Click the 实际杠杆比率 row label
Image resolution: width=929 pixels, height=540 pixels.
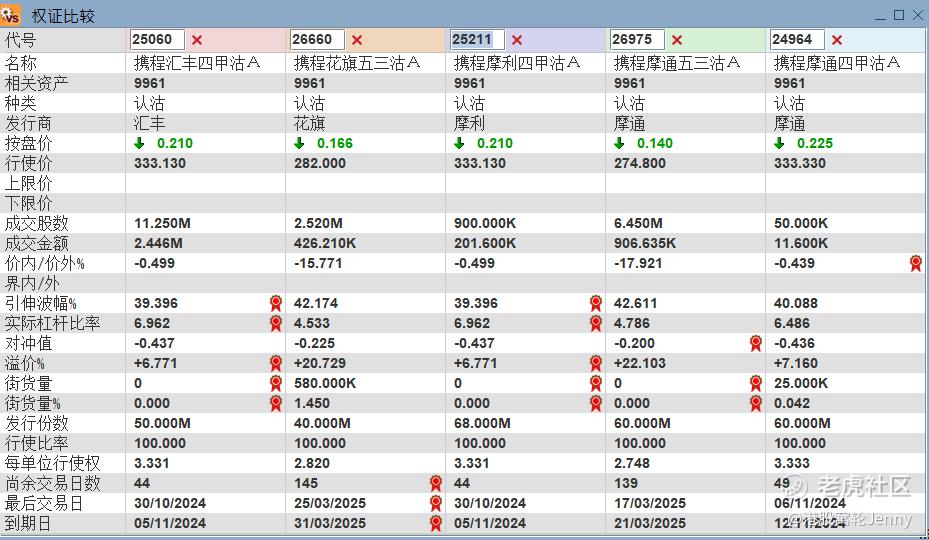[x=53, y=324]
